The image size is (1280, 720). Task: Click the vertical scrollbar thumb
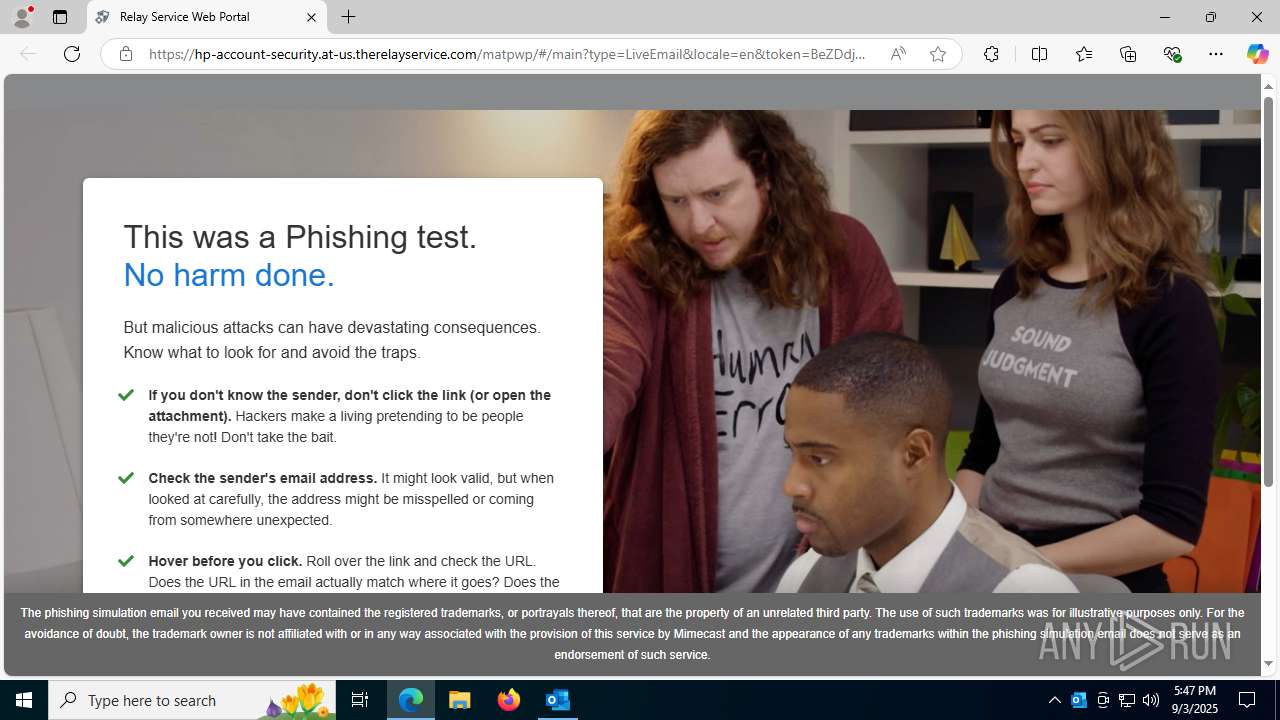[1268, 293]
